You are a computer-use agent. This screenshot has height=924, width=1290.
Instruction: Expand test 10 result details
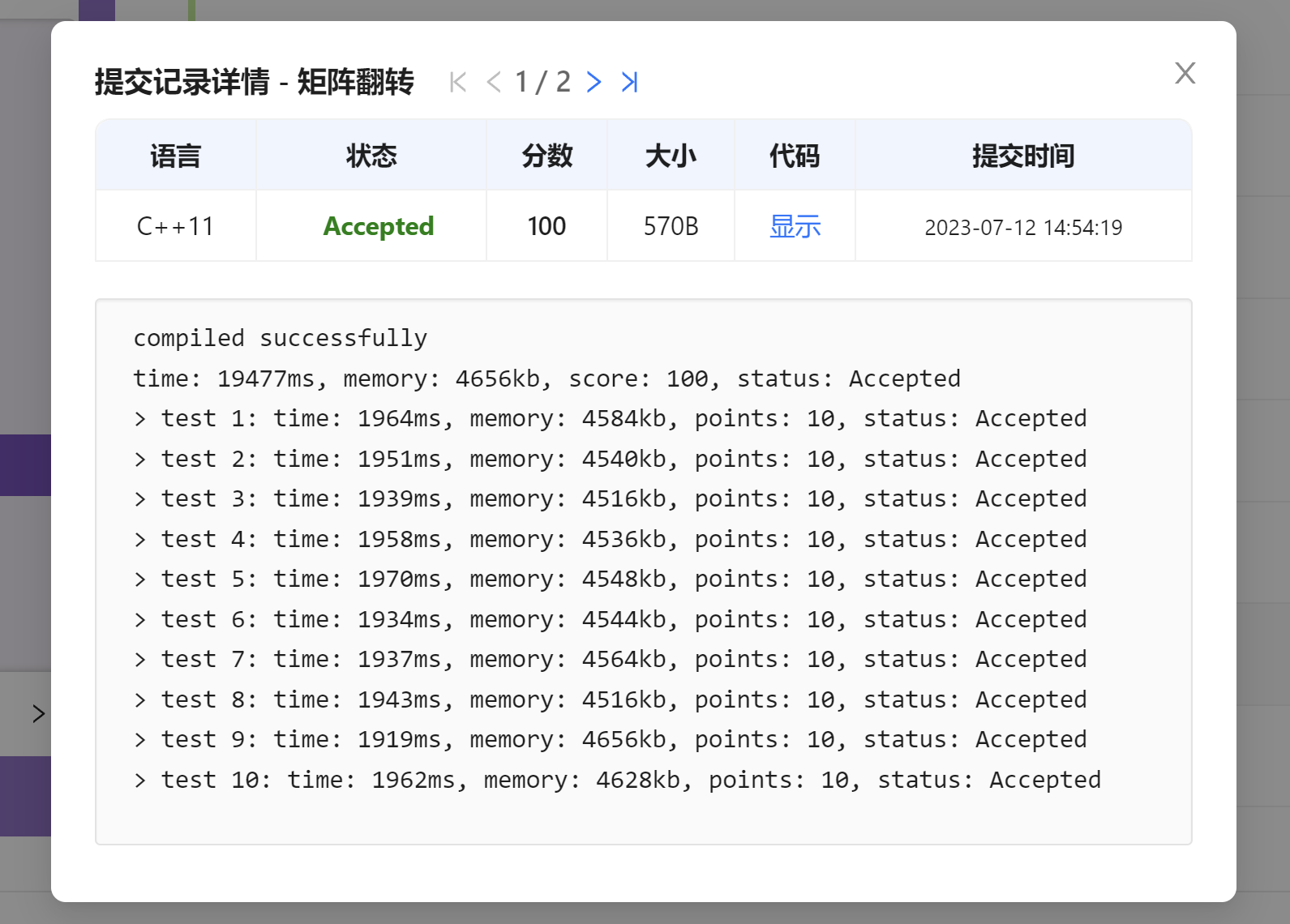click(140, 781)
